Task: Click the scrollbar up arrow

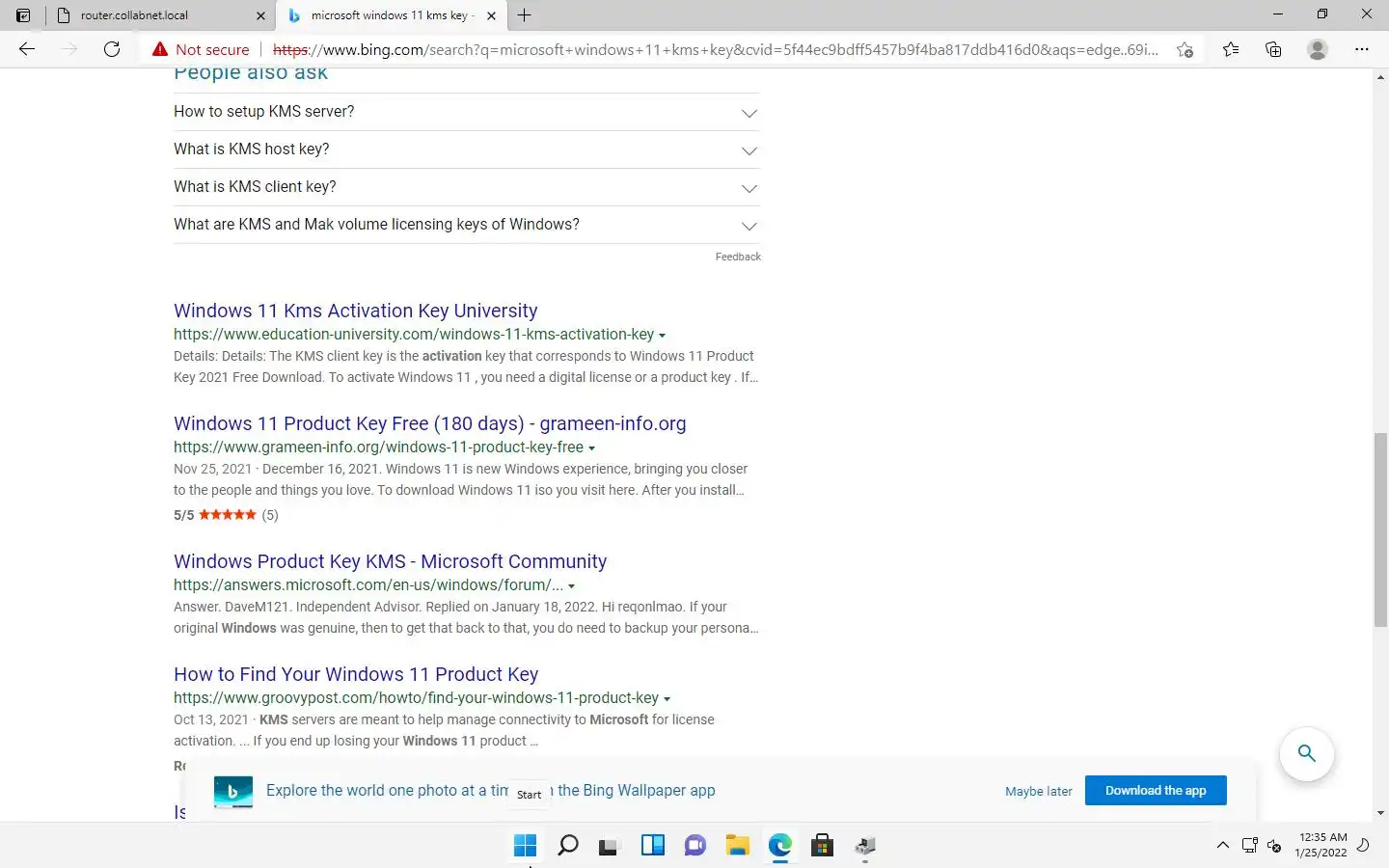Action: (1380, 76)
